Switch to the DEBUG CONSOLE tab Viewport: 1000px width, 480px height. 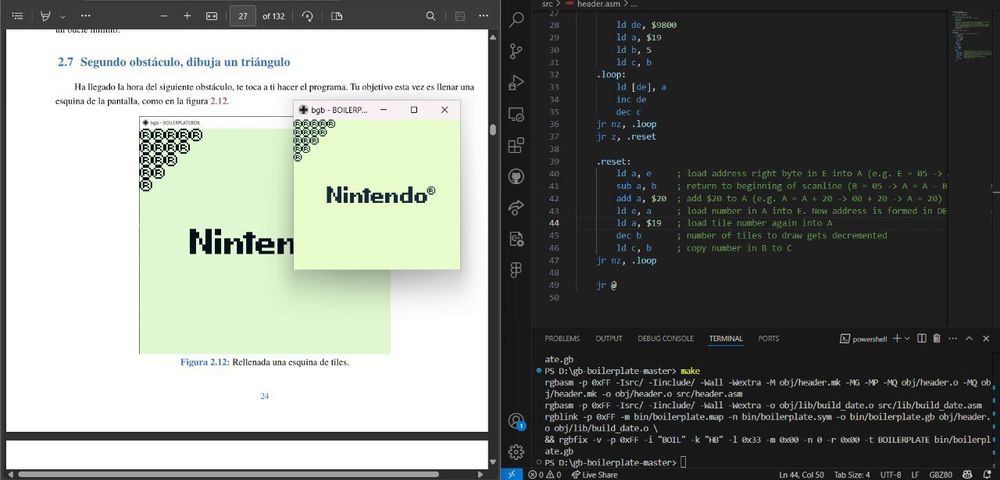pyautogui.click(x=665, y=338)
